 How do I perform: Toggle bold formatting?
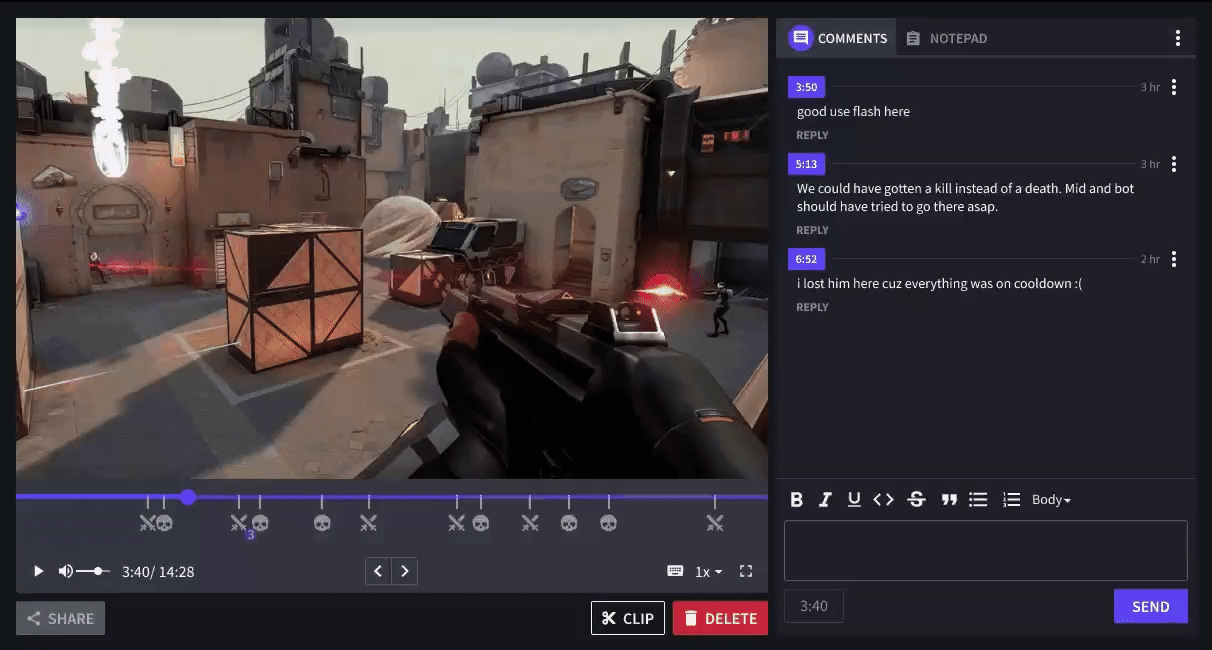pos(797,500)
